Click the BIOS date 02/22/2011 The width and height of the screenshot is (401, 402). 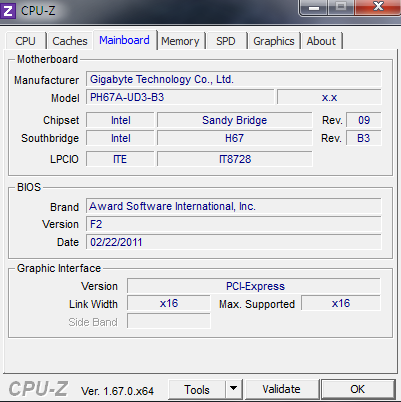(234, 242)
